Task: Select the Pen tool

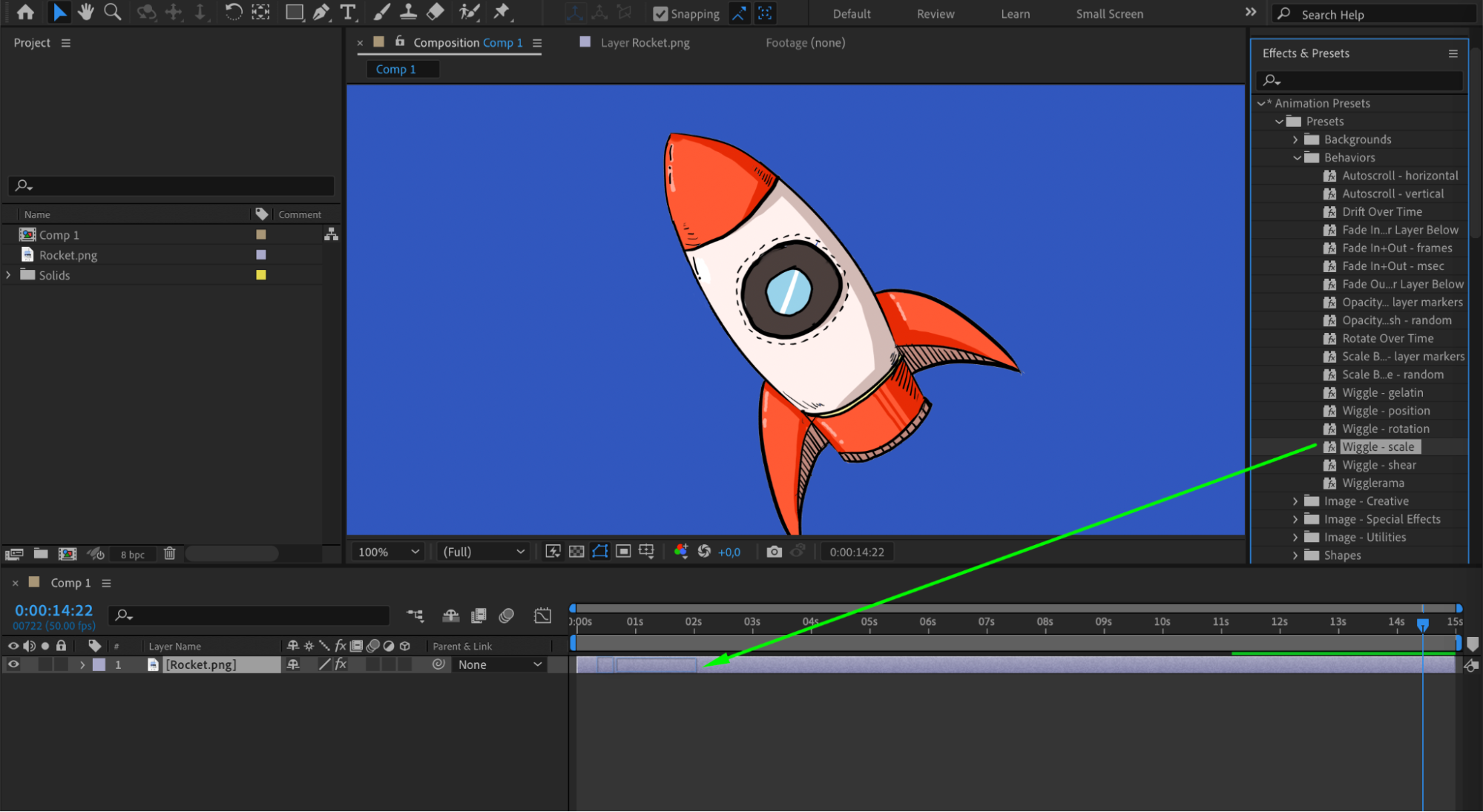Action: coord(320,12)
